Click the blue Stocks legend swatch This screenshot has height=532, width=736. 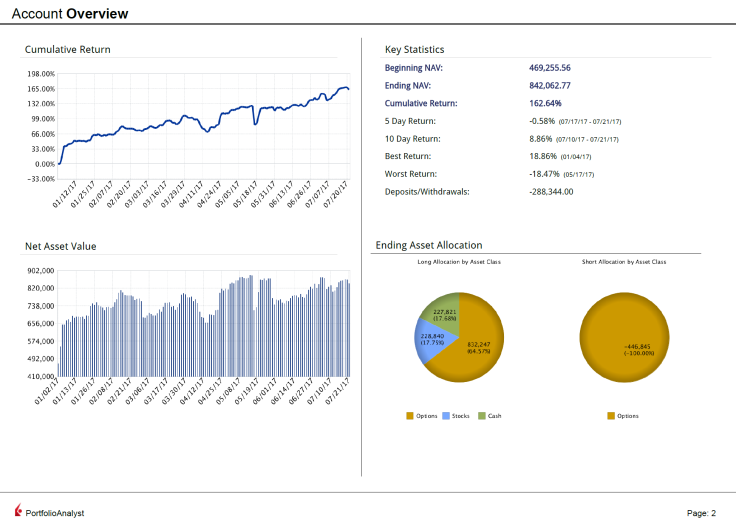tap(446, 416)
